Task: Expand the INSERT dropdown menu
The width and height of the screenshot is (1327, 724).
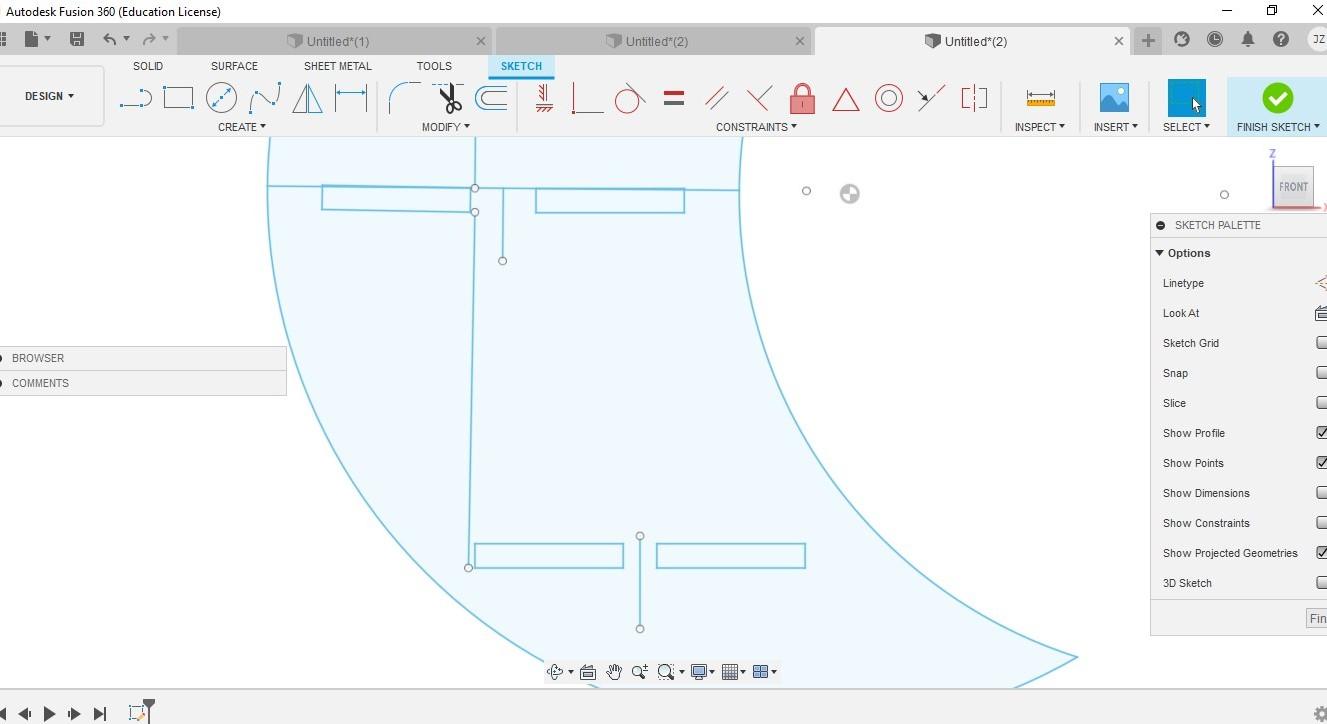Action: click(x=1116, y=127)
